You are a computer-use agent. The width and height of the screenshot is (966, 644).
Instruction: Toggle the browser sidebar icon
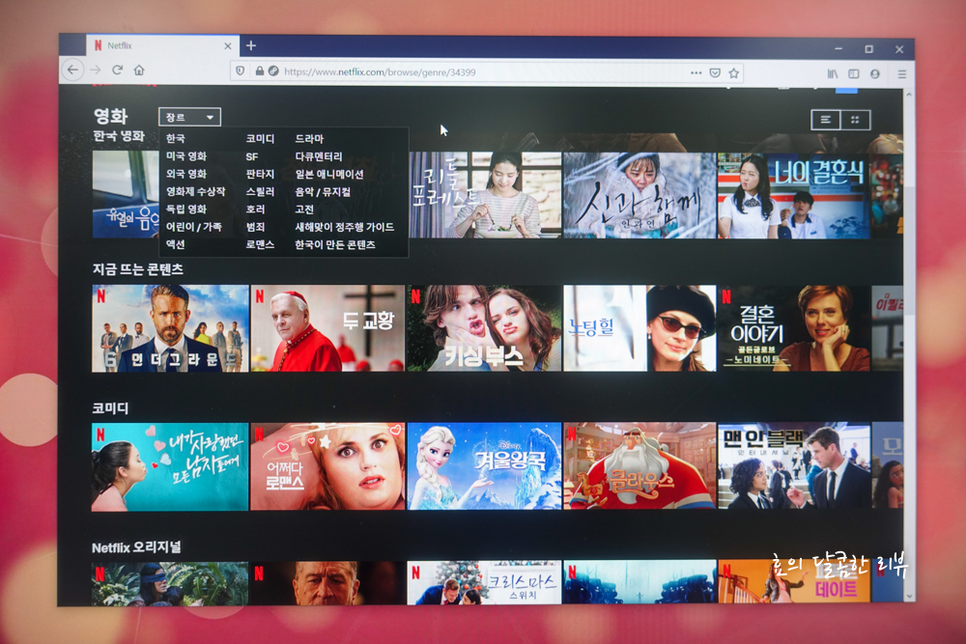tap(853, 73)
